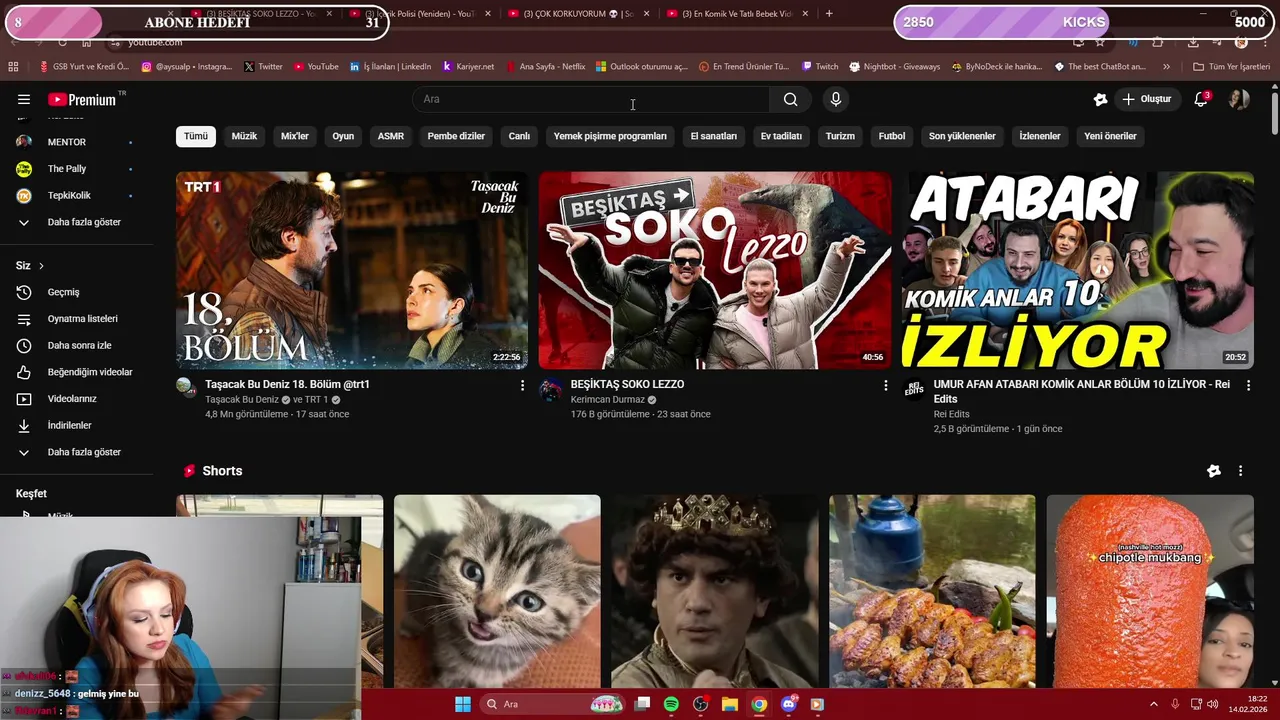Select the Pembe diziler filter chip
The height and width of the screenshot is (720, 1280).
click(456, 136)
